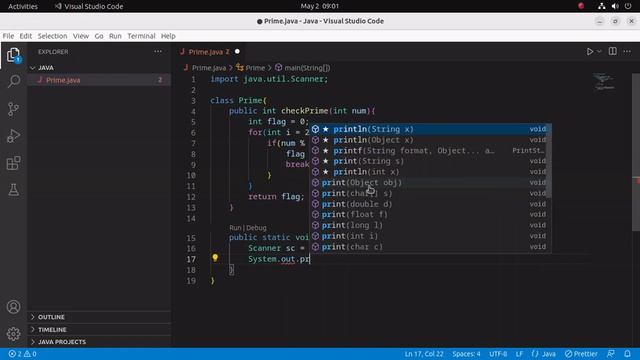The width and height of the screenshot is (640, 360).
Task: Change UTF-8 file encoding
Action: (x=498, y=354)
